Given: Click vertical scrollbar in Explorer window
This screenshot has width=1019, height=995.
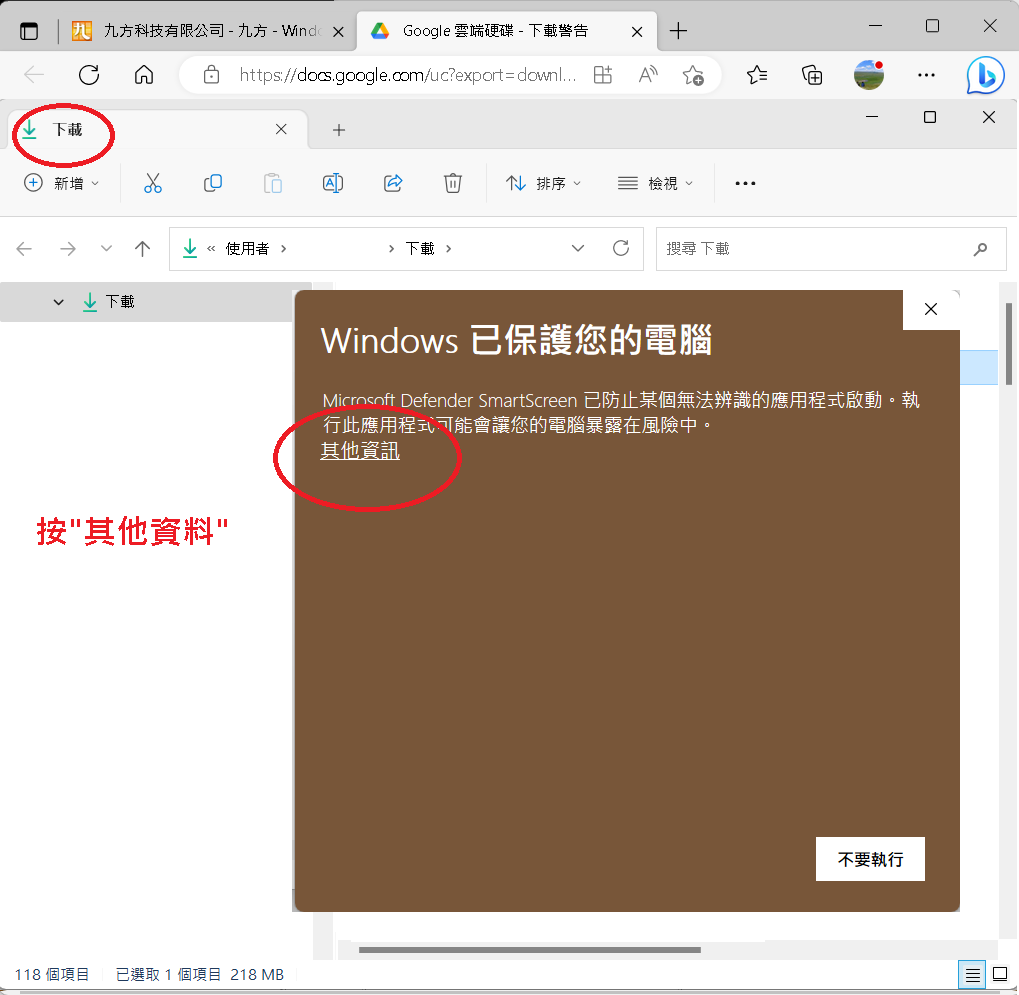Looking at the screenshot, I should [1009, 344].
